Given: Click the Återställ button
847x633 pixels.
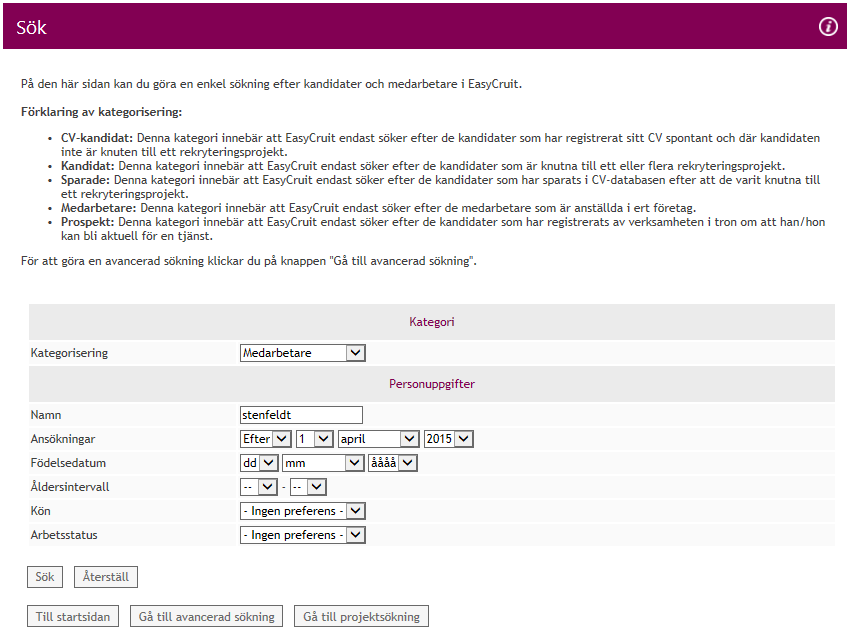Looking at the screenshot, I should pos(106,577).
